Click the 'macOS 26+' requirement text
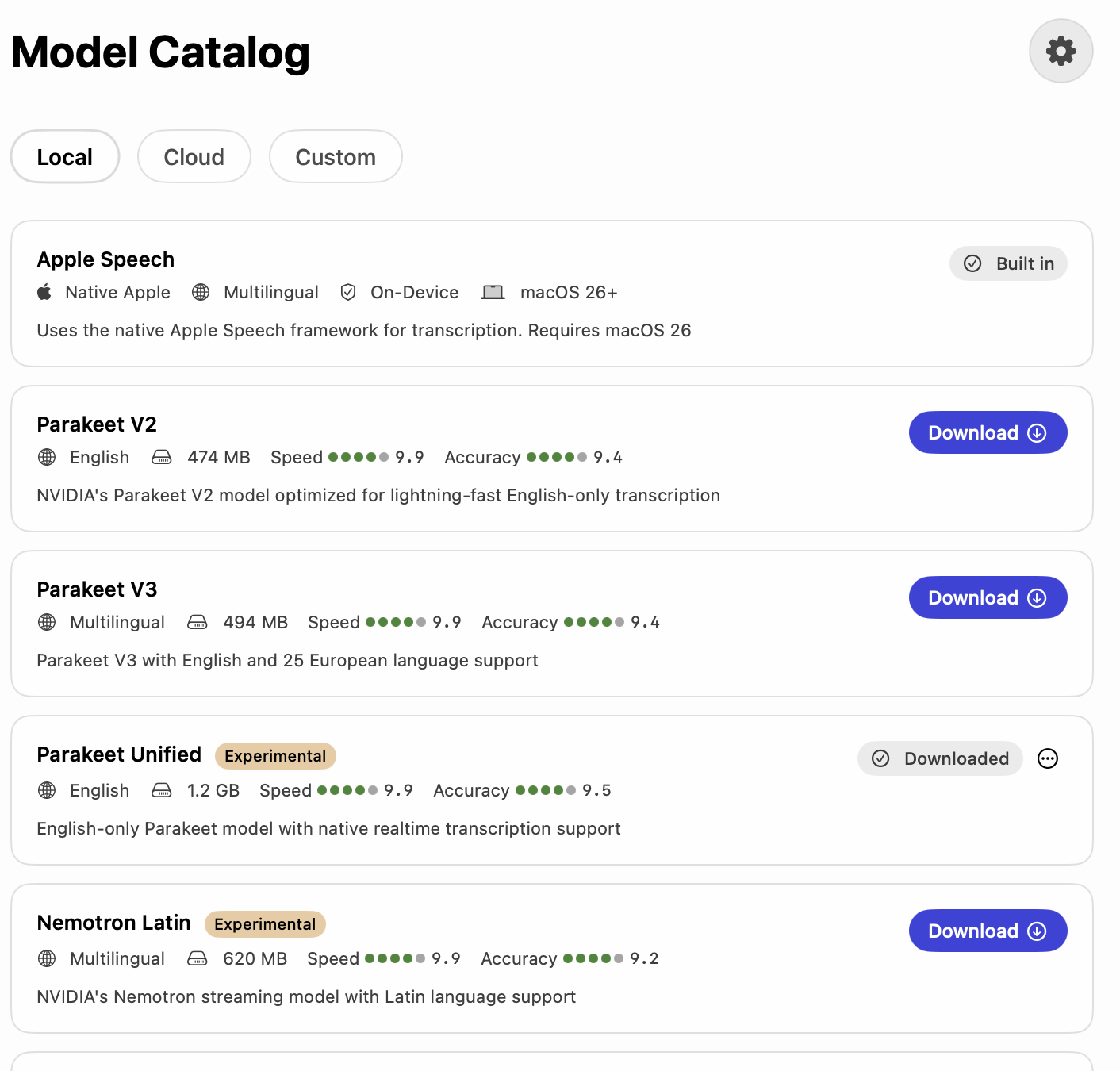The height and width of the screenshot is (1071, 1120). click(x=569, y=292)
